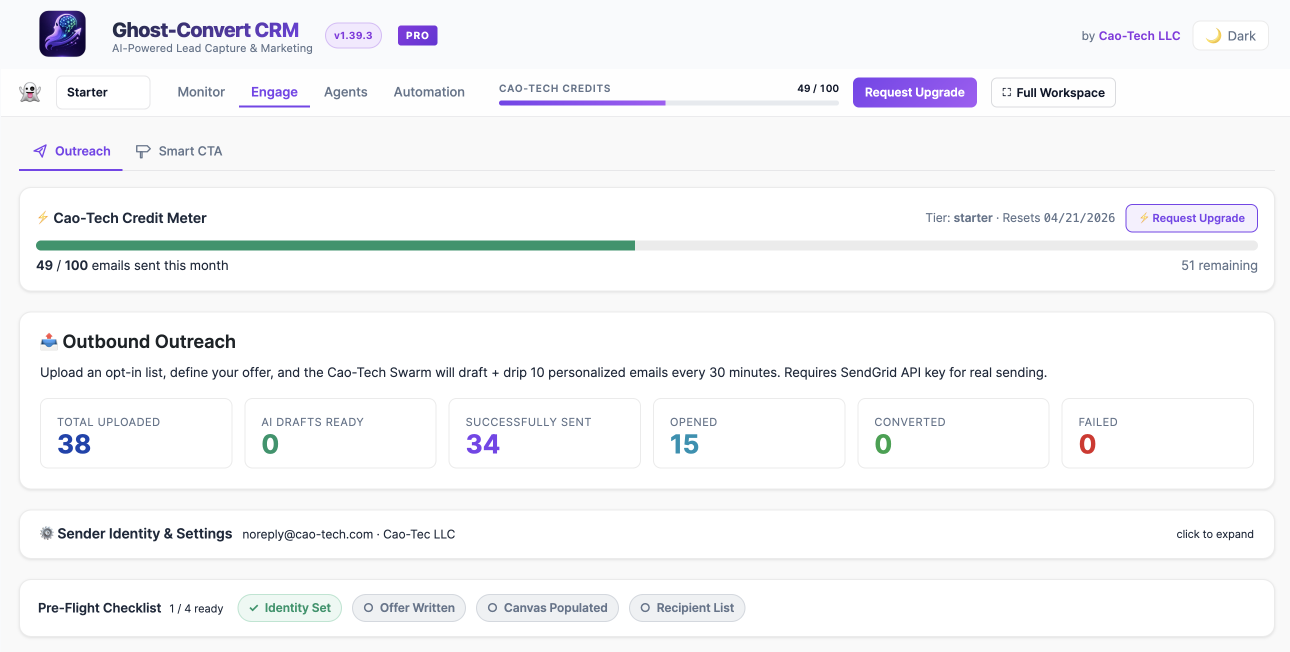1290x652 pixels.
Task: Click the Smart CTA signpost icon
Action: point(143,151)
